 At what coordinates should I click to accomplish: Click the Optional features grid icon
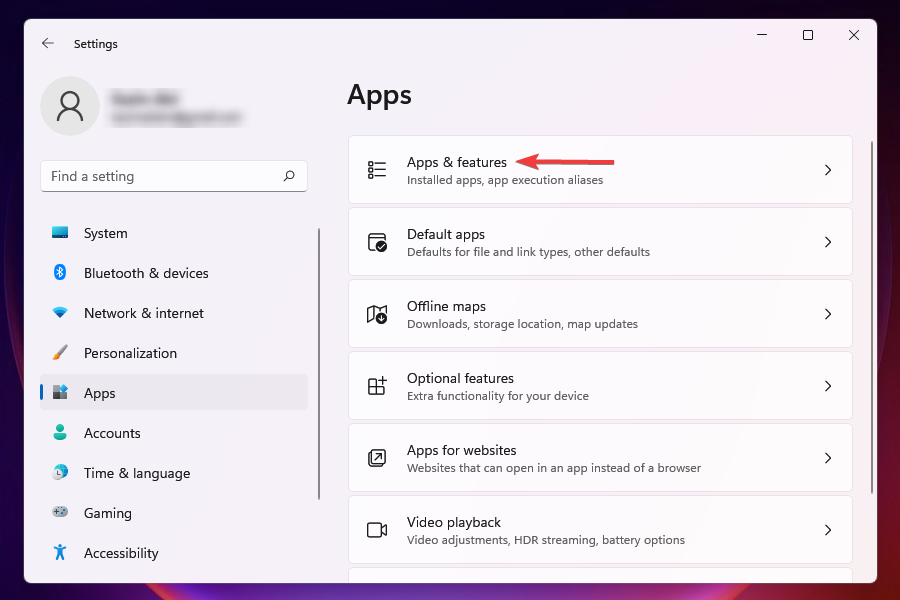pos(377,386)
